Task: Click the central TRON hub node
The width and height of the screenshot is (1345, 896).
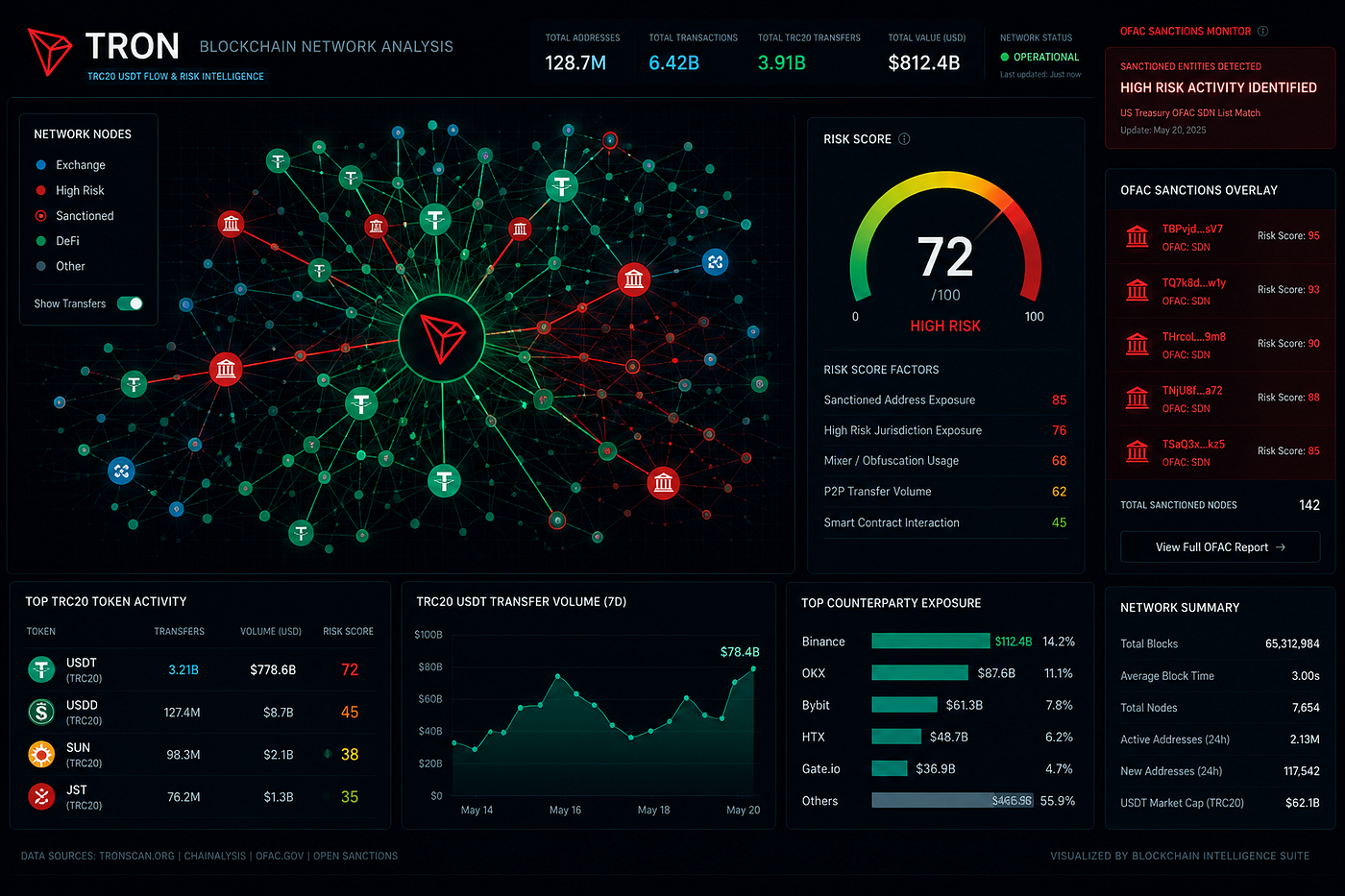Action: coord(441,338)
